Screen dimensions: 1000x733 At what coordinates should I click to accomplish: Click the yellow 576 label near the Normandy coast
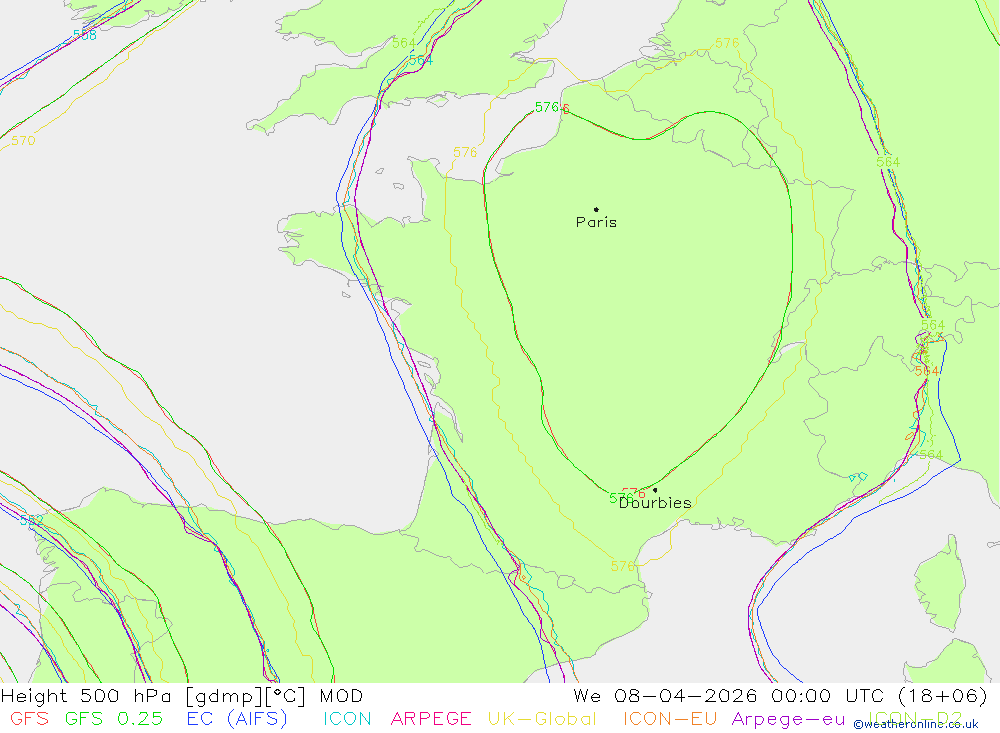[465, 152]
